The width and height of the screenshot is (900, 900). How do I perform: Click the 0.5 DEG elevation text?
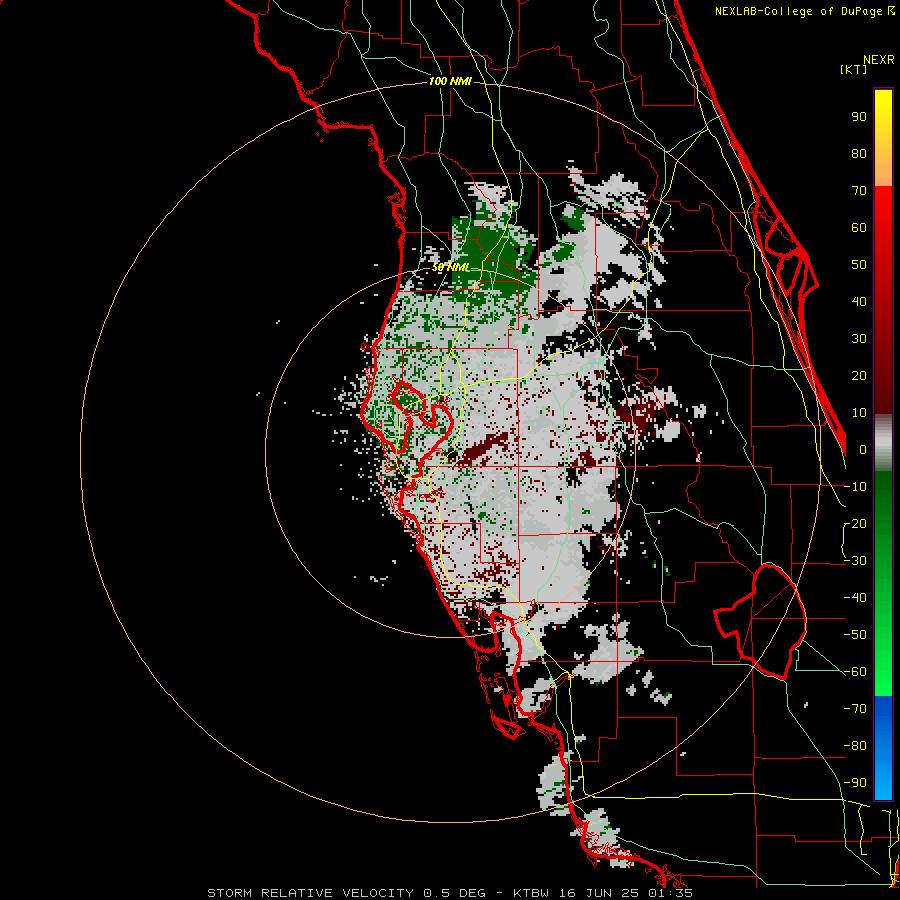pos(455,893)
